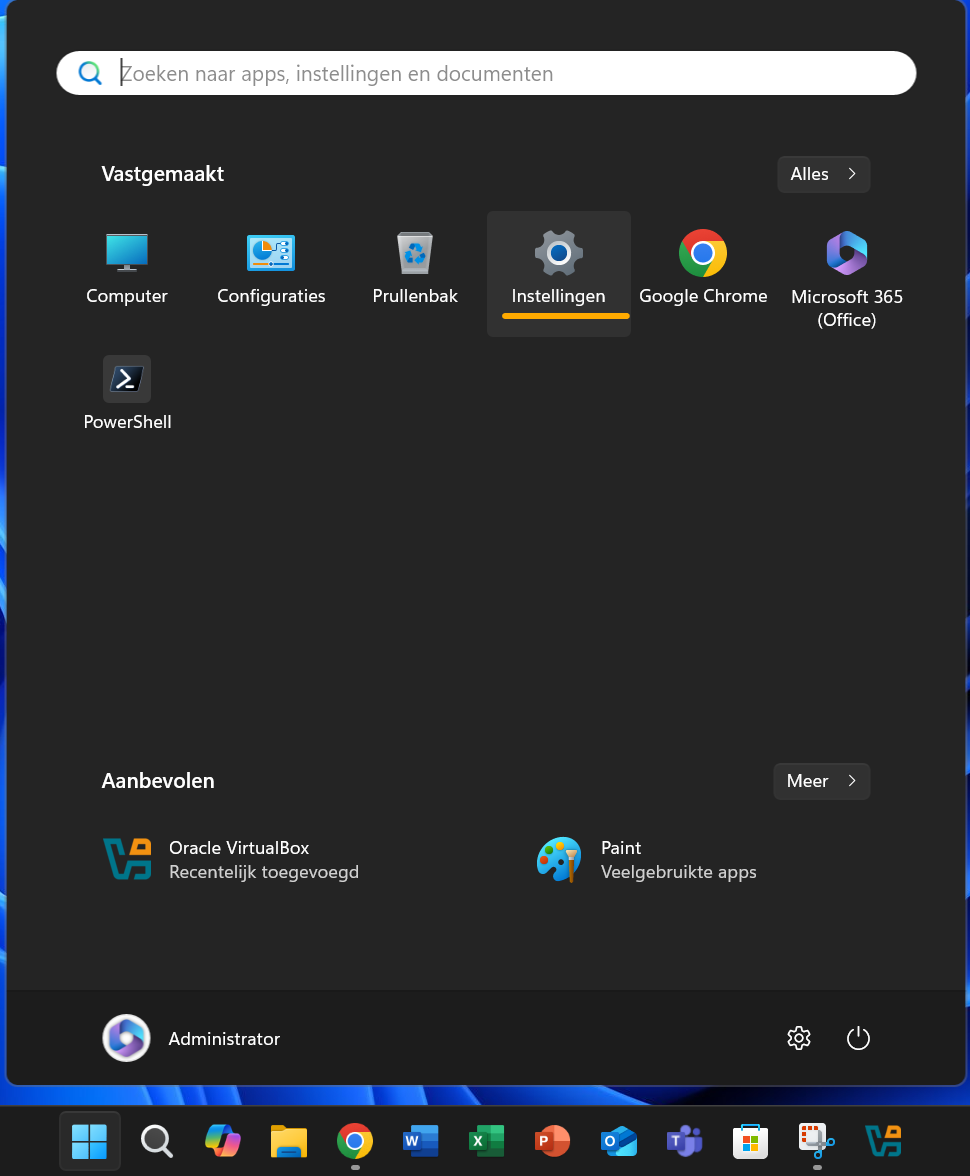Open VirtualBox from the taskbar
The width and height of the screenshot is (970, 1176).
click(883, 1142)
